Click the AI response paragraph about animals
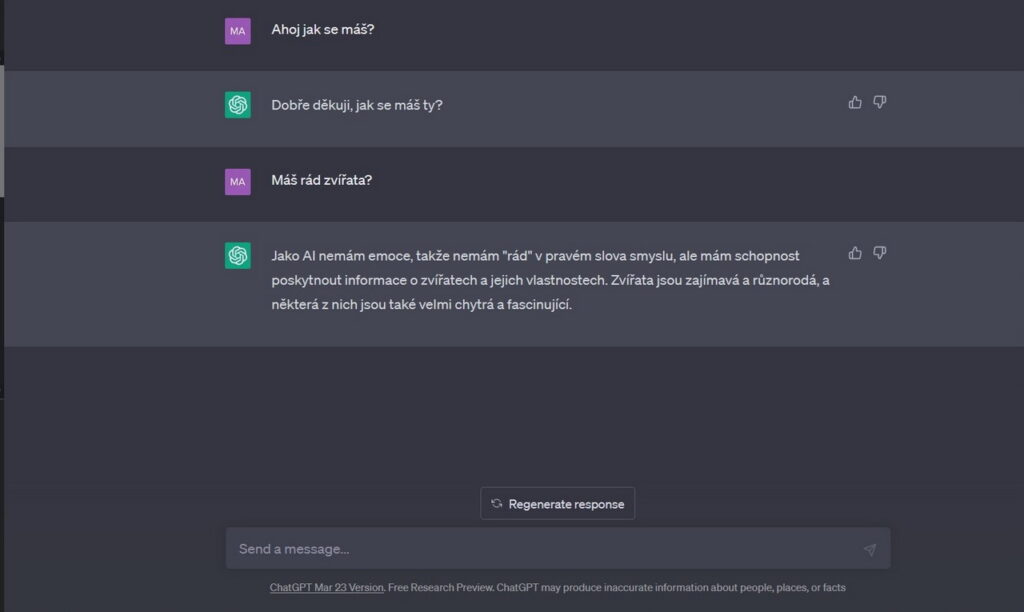Image resolution: width=1024 pixels, height=612 pixels. [550, 280]
